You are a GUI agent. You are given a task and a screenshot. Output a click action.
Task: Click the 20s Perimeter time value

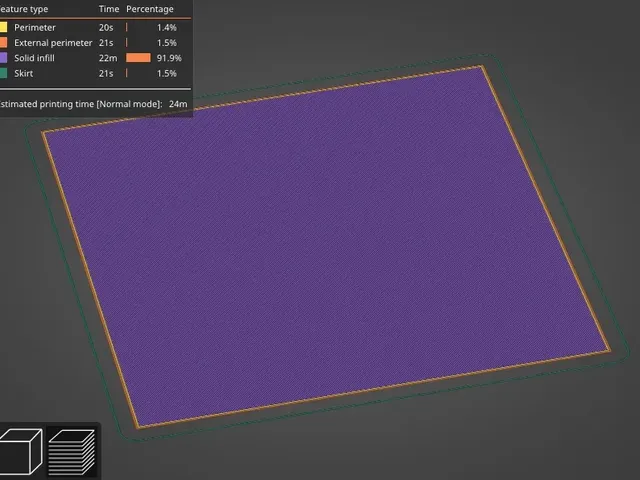(106, 27)
